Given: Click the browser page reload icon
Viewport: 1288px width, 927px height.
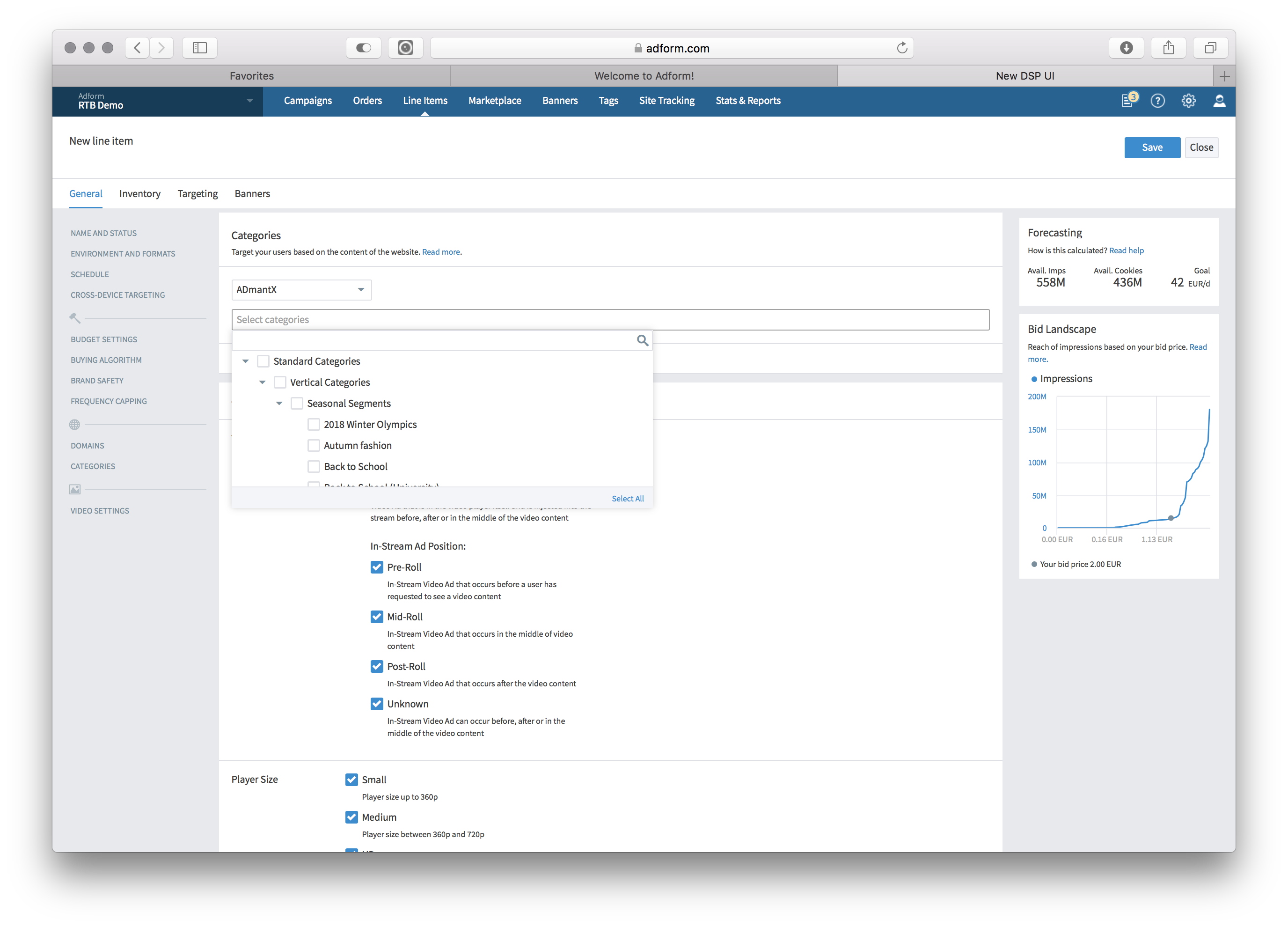Looking at the screenshot, I should point(901,48).
